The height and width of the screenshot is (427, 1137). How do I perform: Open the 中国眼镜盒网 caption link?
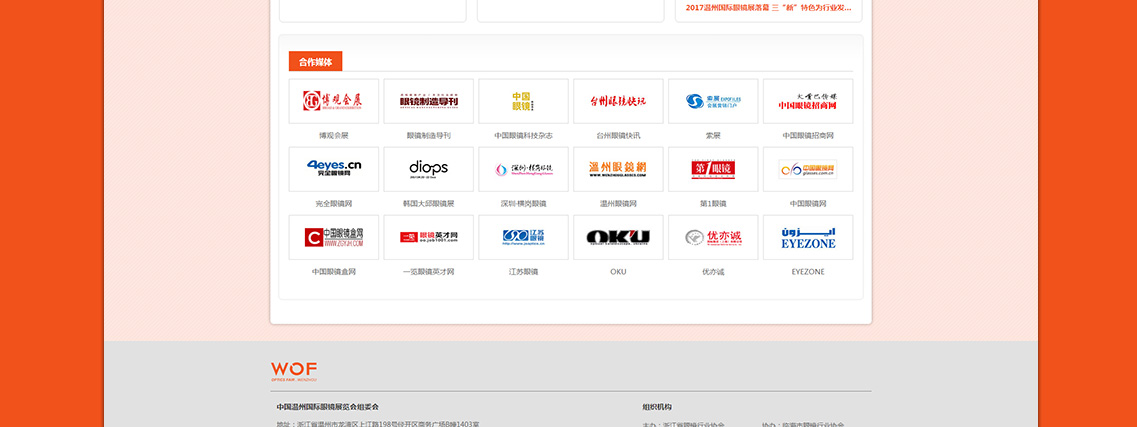[334, 272]
